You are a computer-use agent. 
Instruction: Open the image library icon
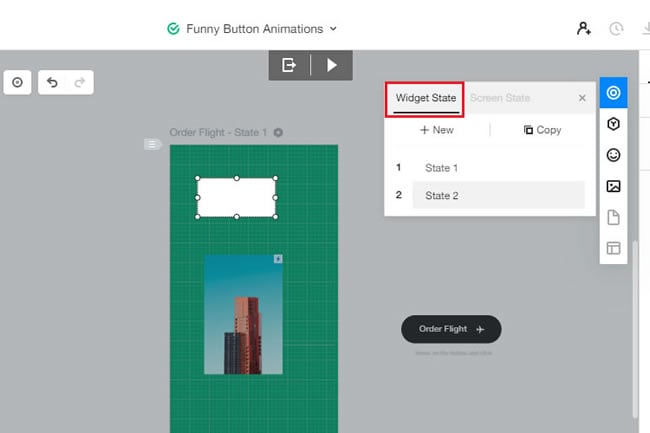click(x=613, y=186)
